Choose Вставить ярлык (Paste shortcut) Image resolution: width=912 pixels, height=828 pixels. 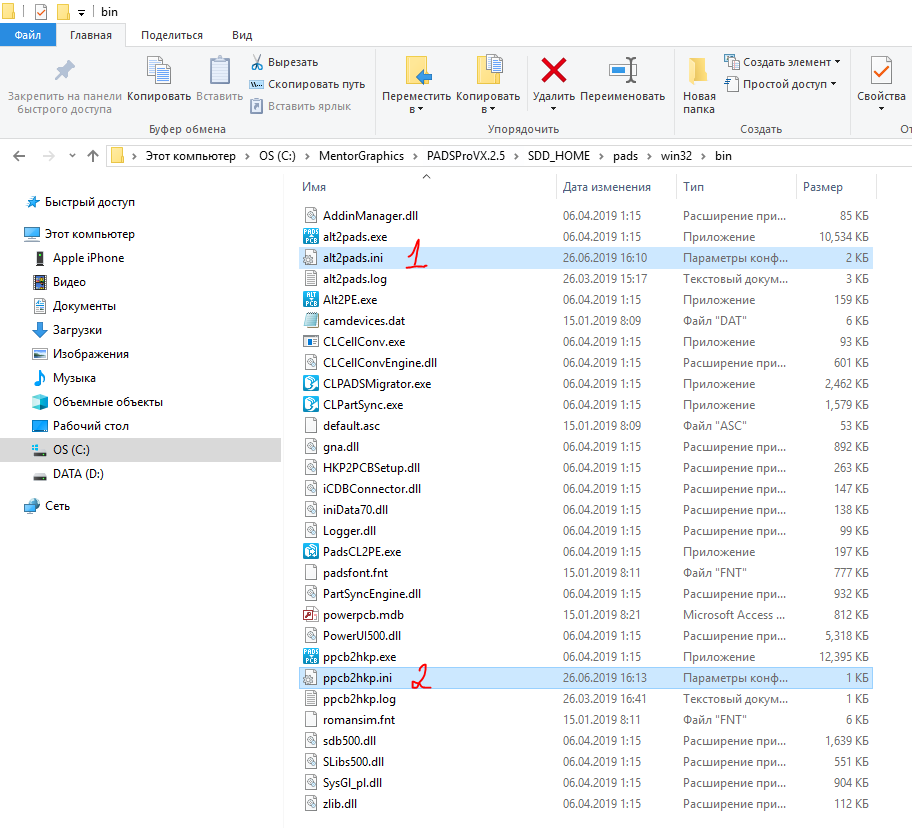[x=301, y=106]
